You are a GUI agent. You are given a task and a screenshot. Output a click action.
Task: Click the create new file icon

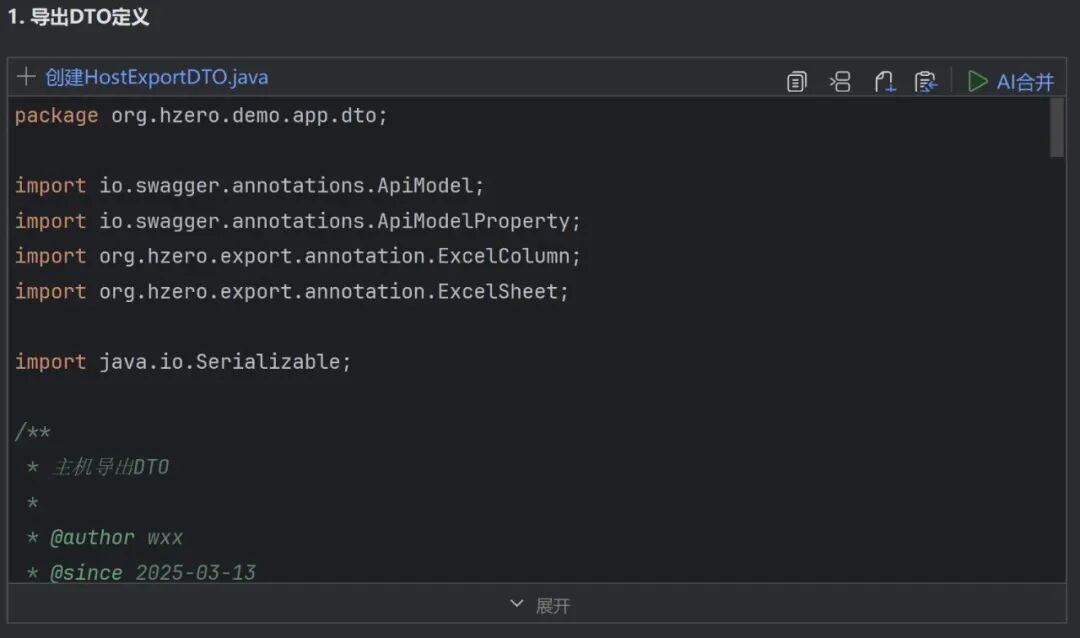[884, 82]
